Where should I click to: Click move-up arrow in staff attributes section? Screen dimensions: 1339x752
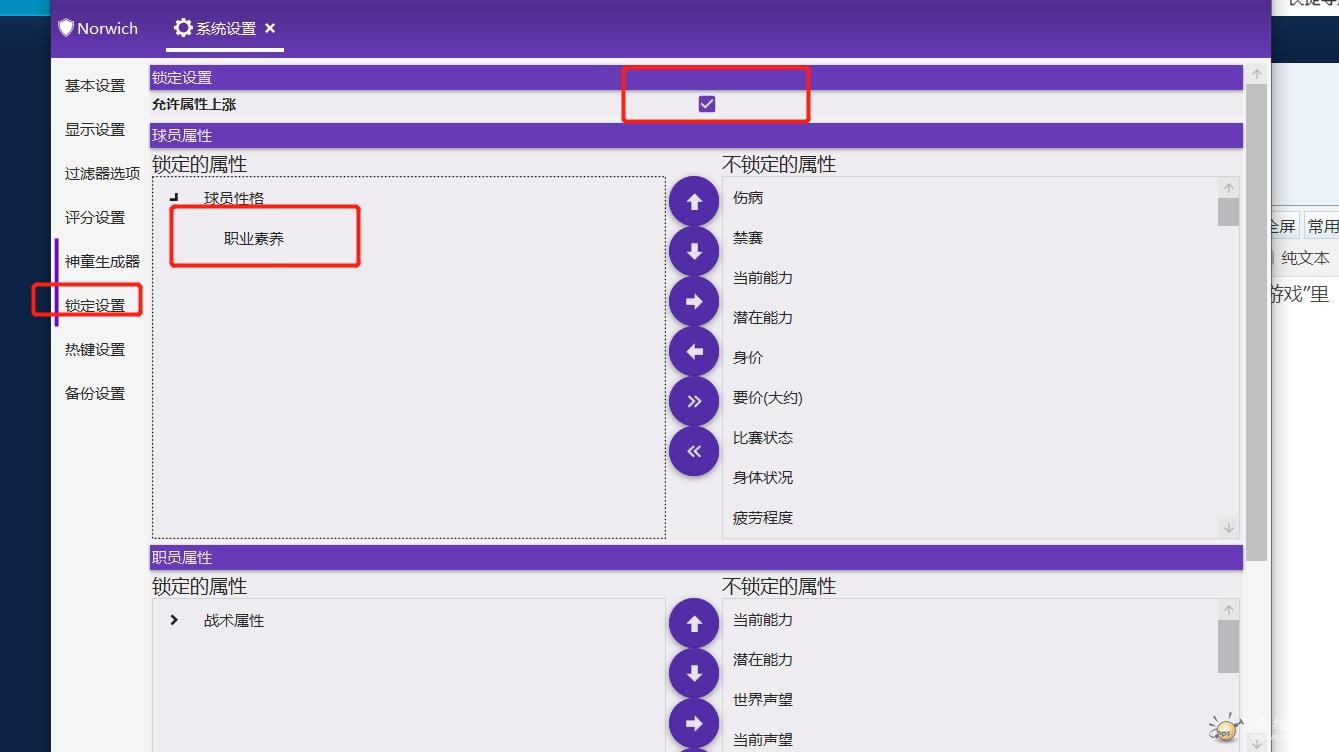pyautogui.click(x=694, y=624)
